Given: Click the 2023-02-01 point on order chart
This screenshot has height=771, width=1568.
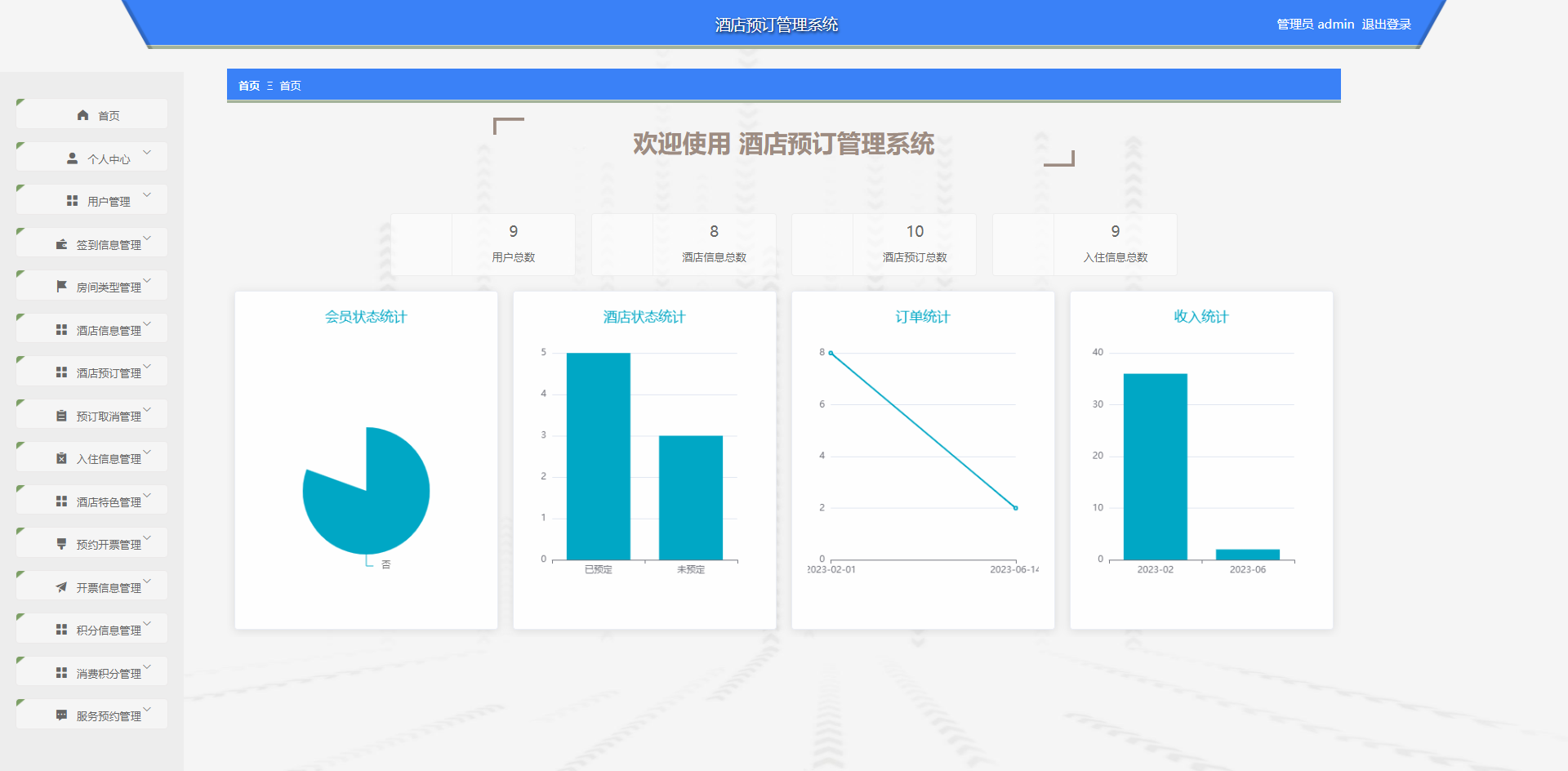Looking at the screenshot, I should tap(831, 353).
